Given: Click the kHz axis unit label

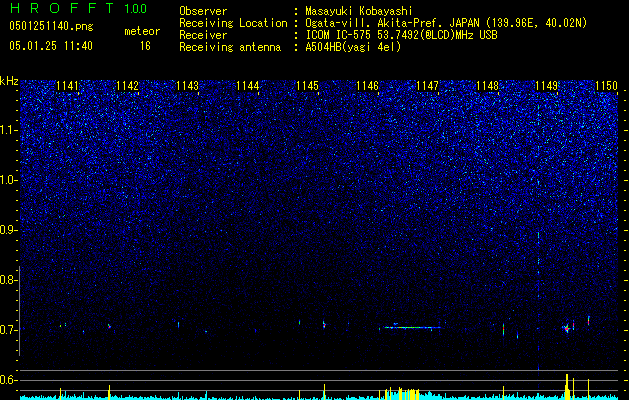Looking at the screenshot, I should 9,81.
